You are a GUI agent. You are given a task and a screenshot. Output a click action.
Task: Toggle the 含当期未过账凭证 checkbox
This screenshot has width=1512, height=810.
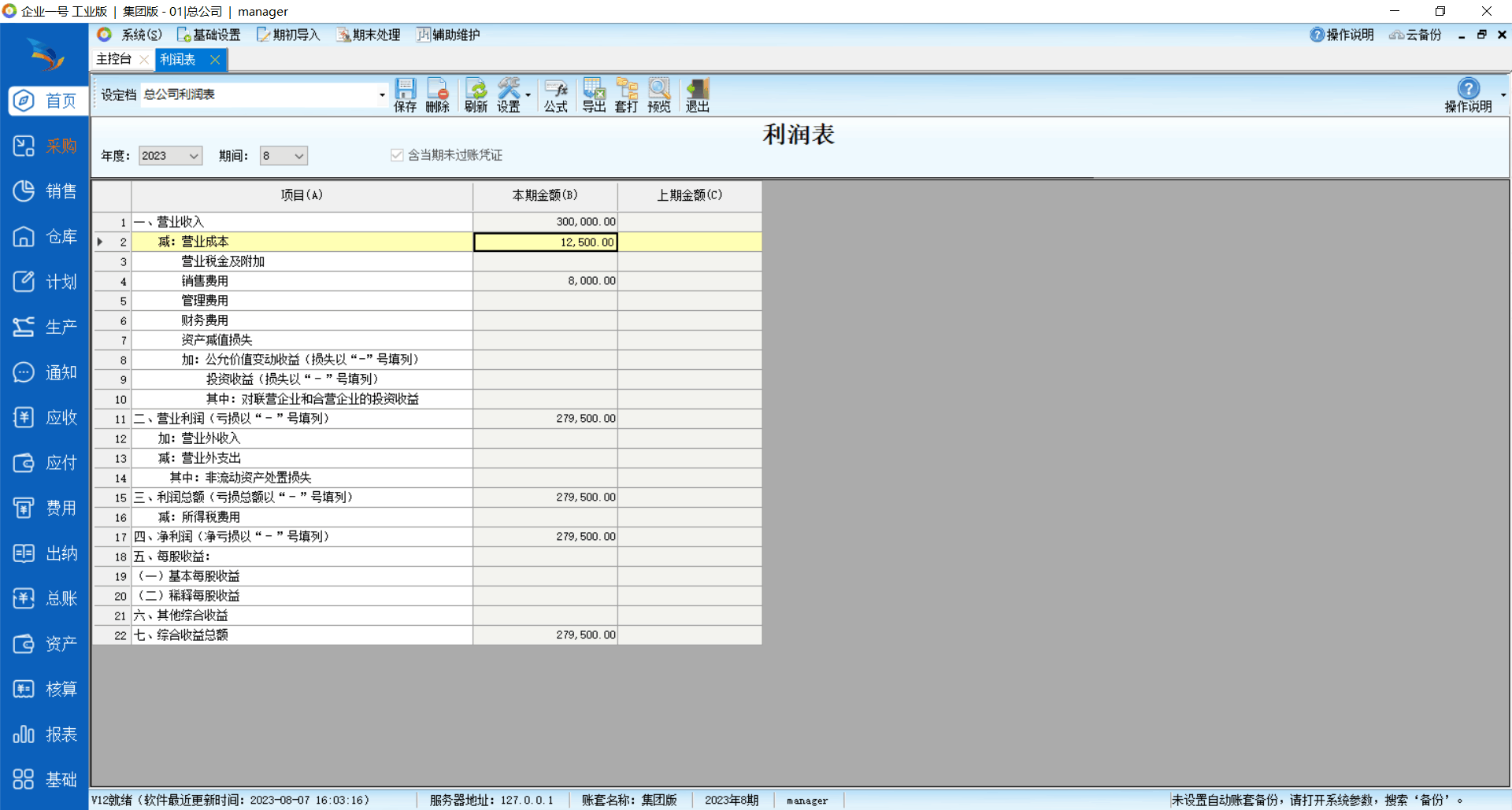click(397, 155)
